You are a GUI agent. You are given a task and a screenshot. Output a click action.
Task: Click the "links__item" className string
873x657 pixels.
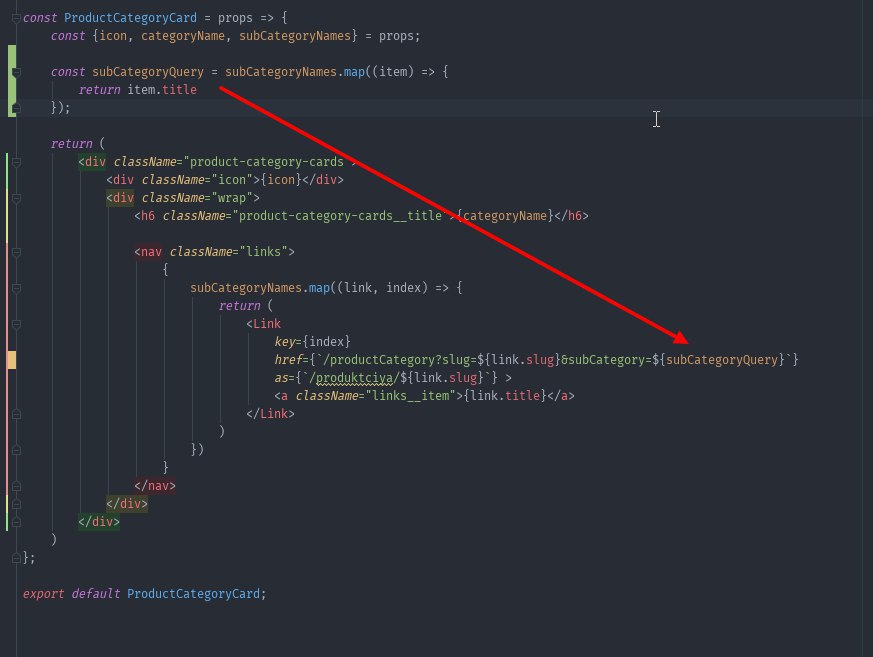pyautogui.click(x=410, y=395)
